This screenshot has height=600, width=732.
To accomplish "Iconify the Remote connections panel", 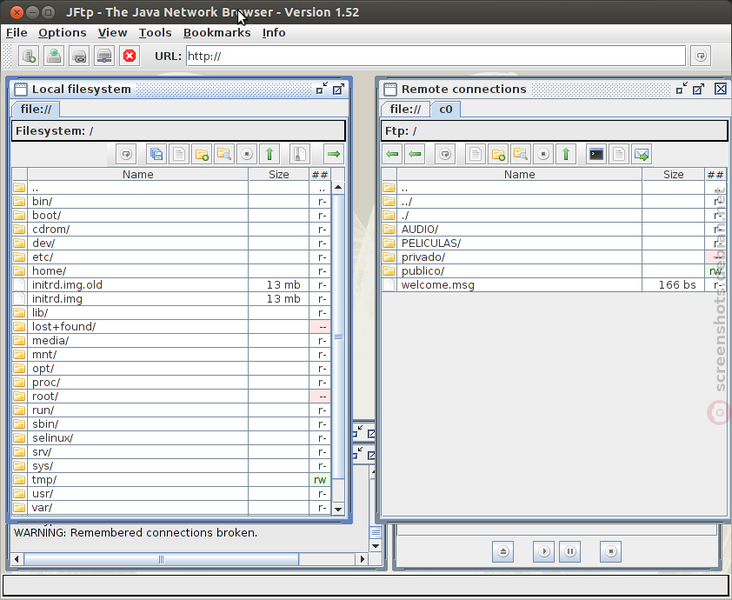I will 682,89.
